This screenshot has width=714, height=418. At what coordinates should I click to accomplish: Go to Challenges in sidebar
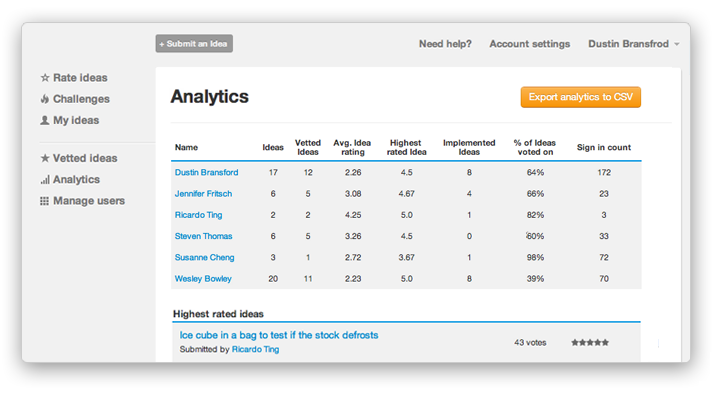tap(82, 99)
